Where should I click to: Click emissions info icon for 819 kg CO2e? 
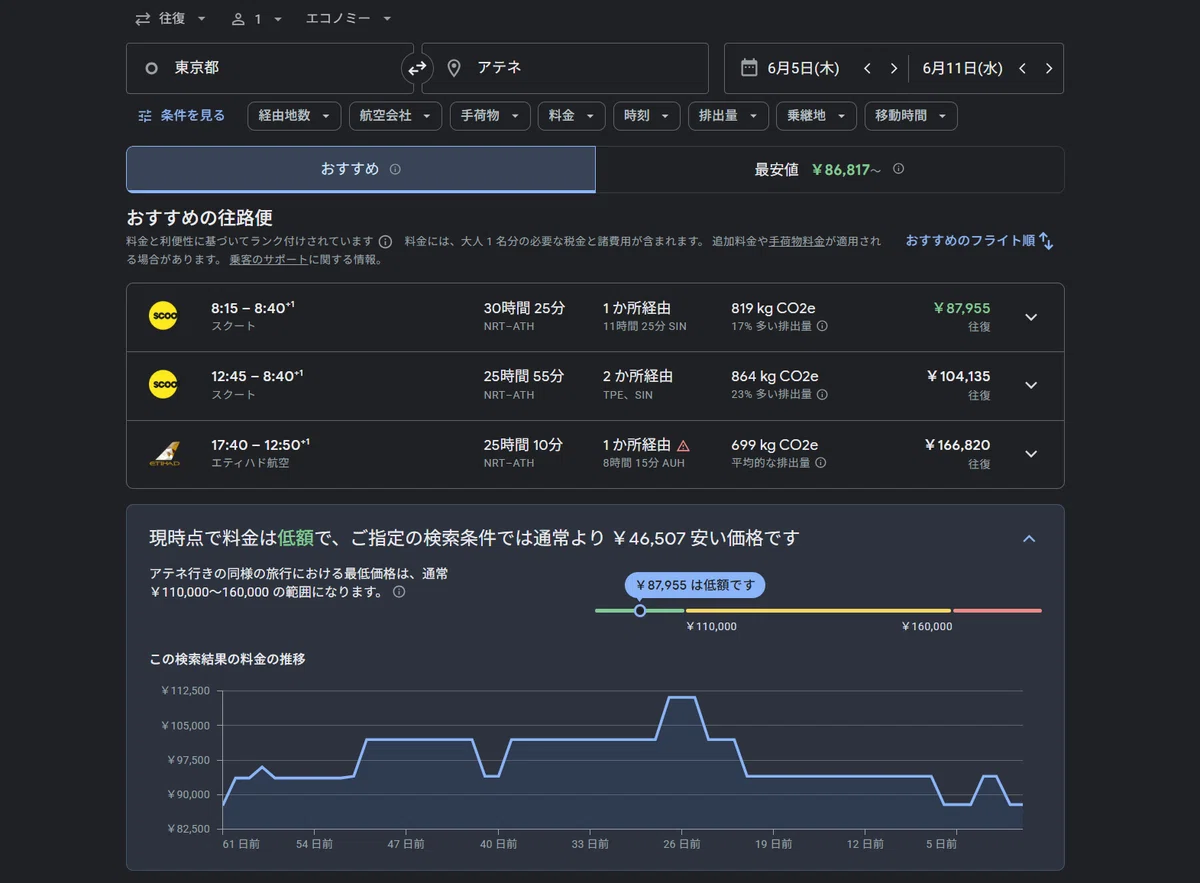click(x=822, y=326)
